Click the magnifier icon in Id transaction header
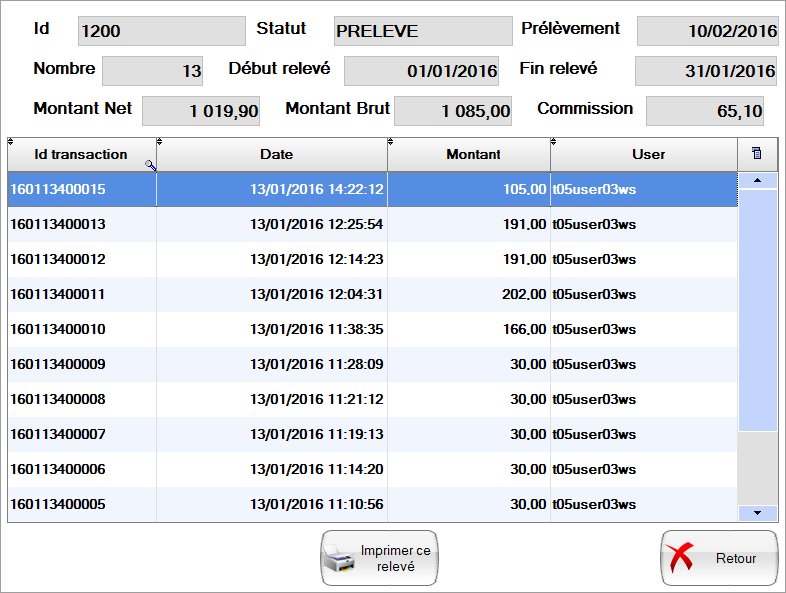786x593 pixels. 151,166
